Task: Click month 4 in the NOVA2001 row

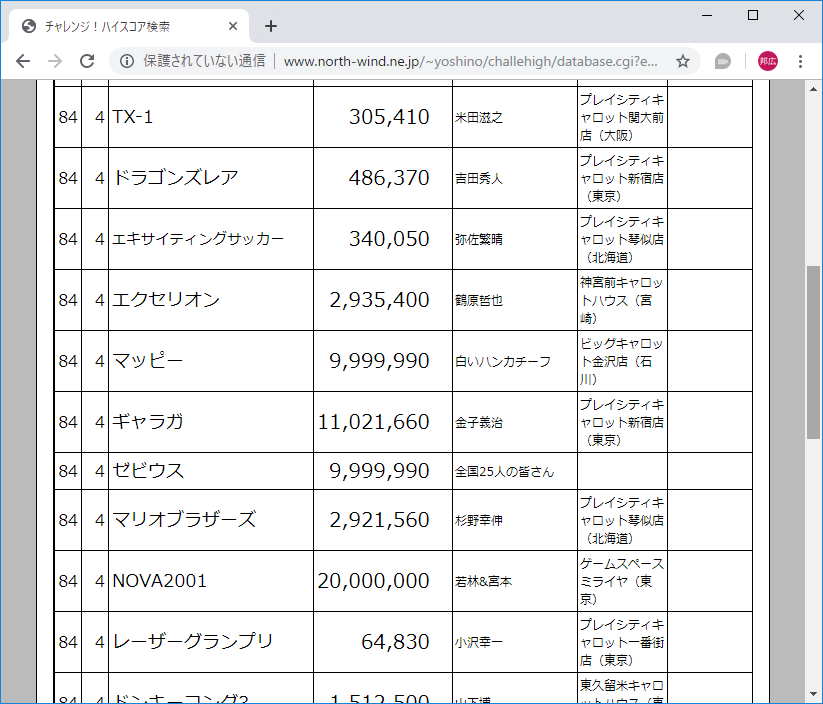Action: tap(100, 581)
